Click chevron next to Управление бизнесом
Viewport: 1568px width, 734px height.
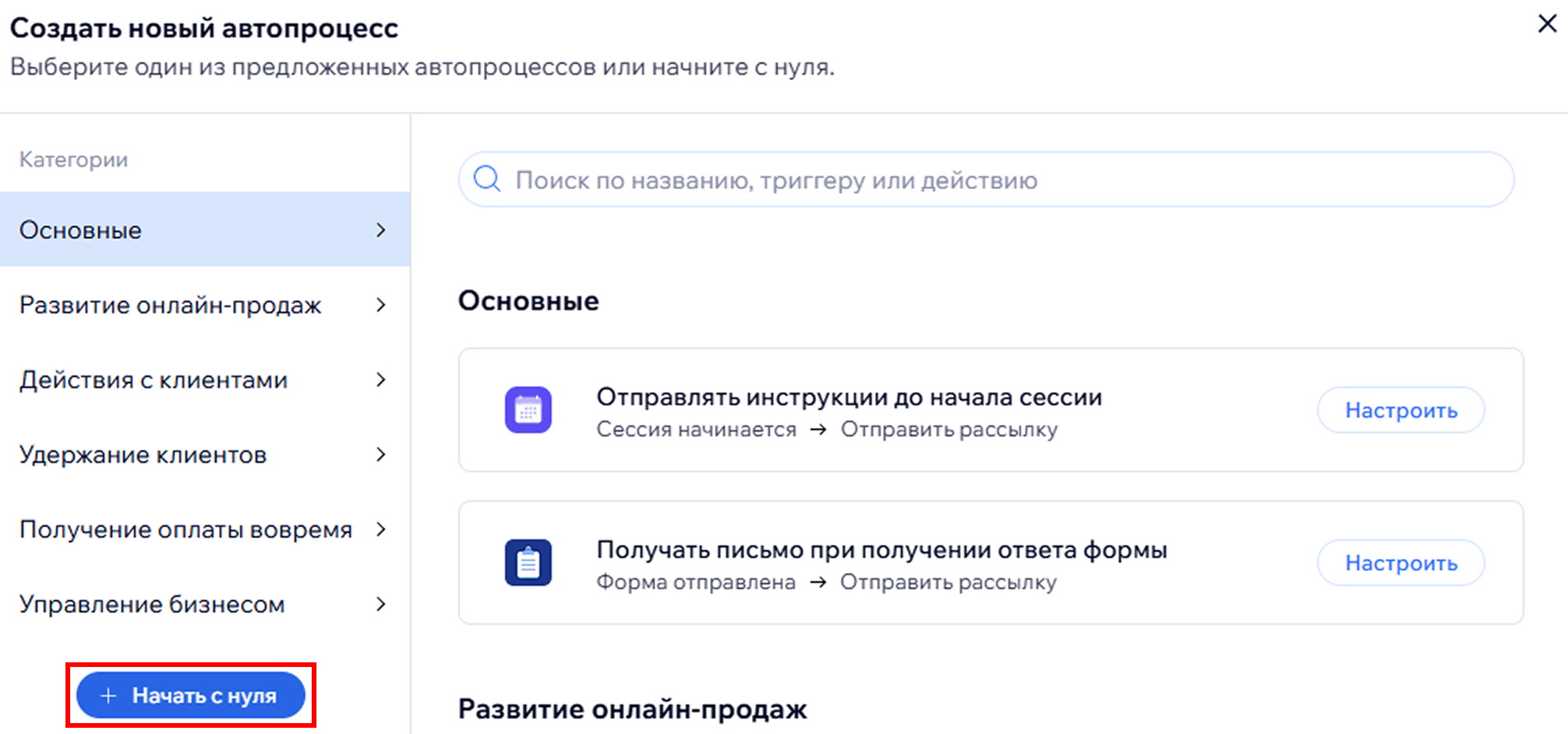pyautogui.click(x=381, y=604)
